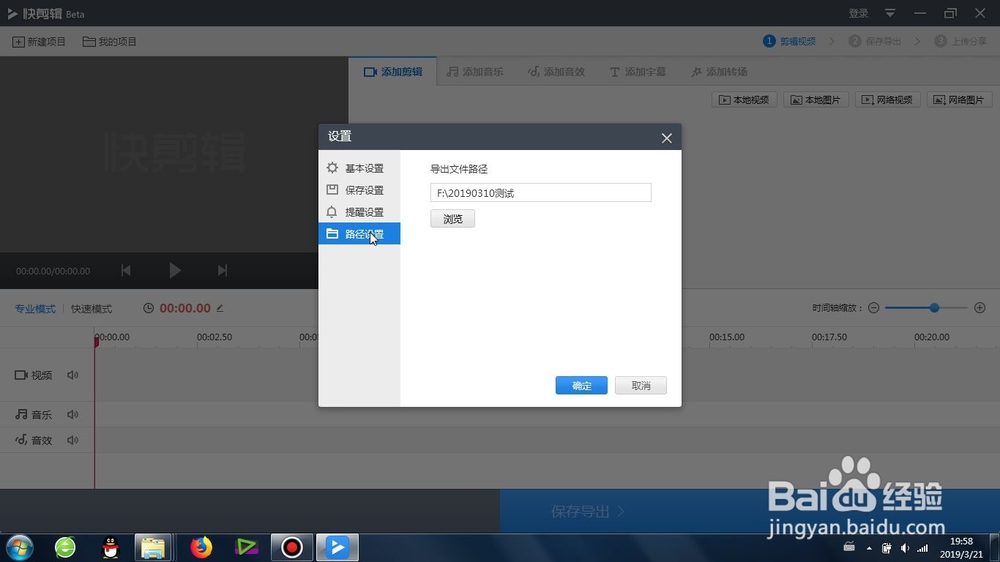This screenshot has height=562, width=1000.
Task: Select 路径设置 in settings sidebar
Action: (359, 233)
